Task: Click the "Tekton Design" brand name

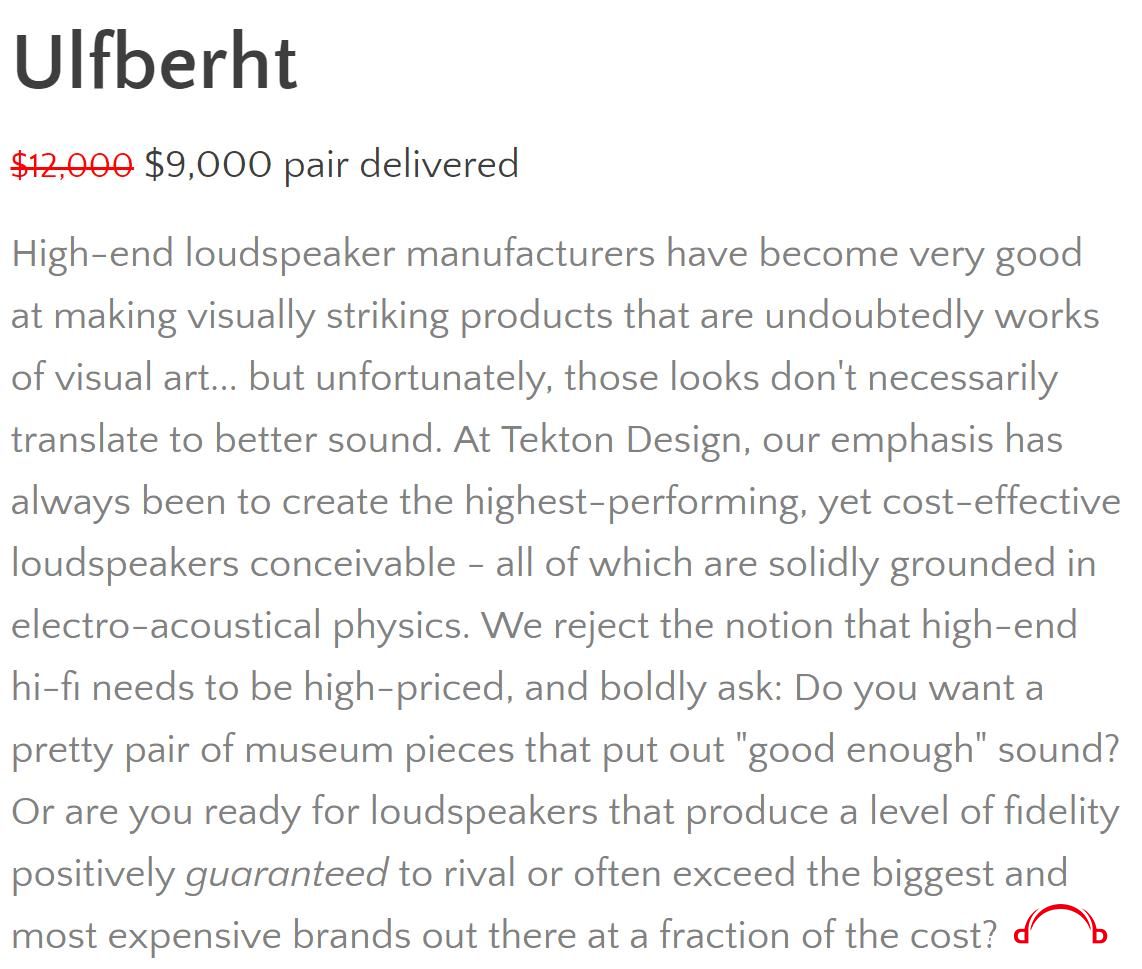Action: click(x=621, y=440)
